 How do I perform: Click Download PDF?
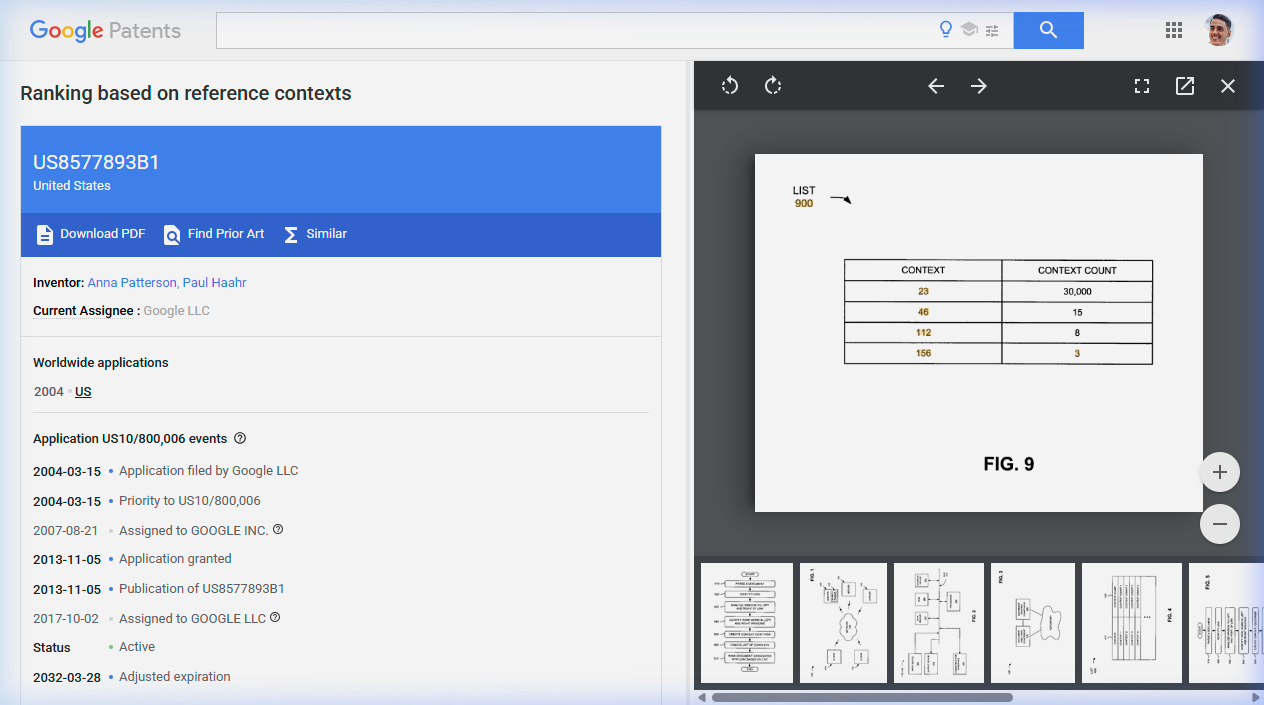tap(90, 234)
